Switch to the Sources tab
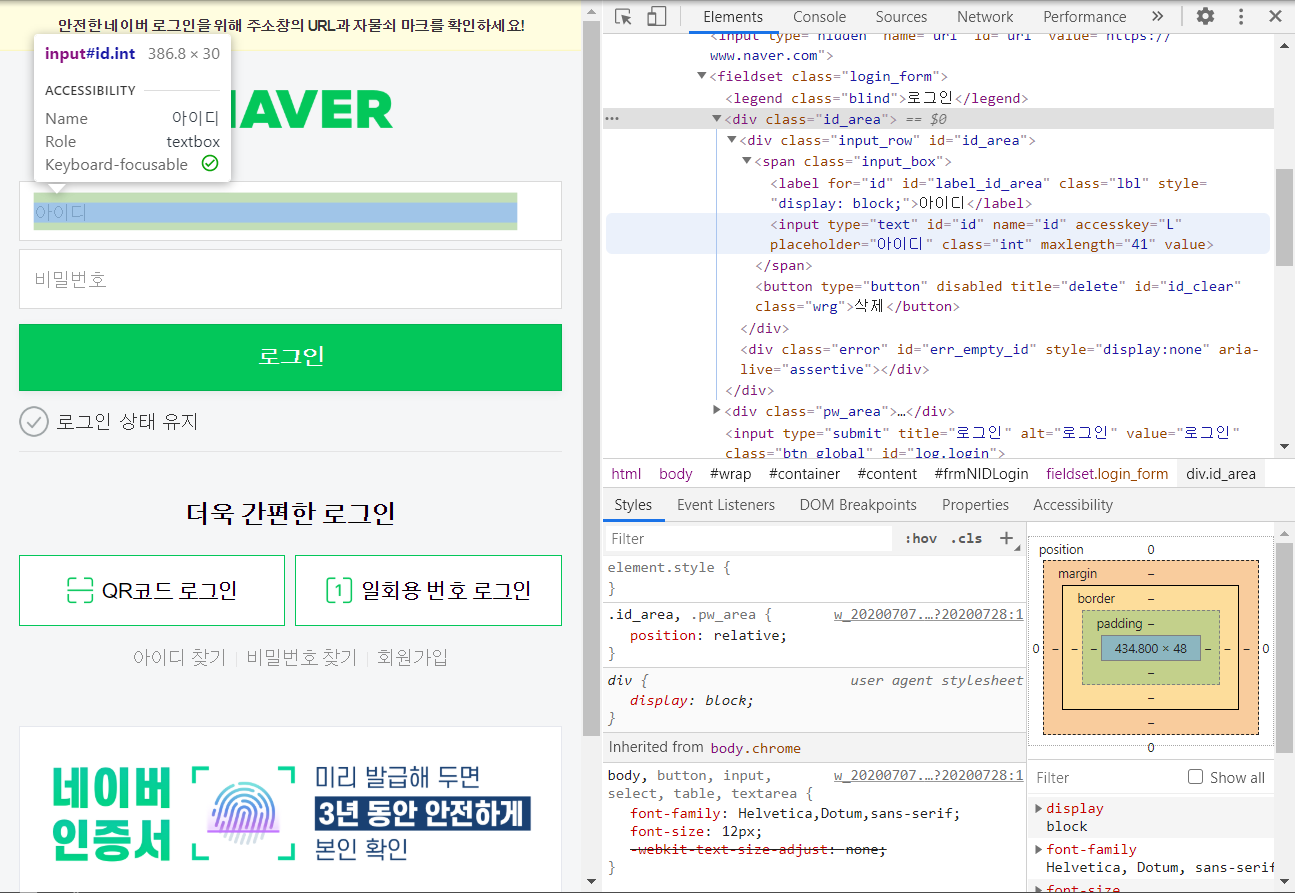This screenshot has height=893, width=1295. coord(901,17)
